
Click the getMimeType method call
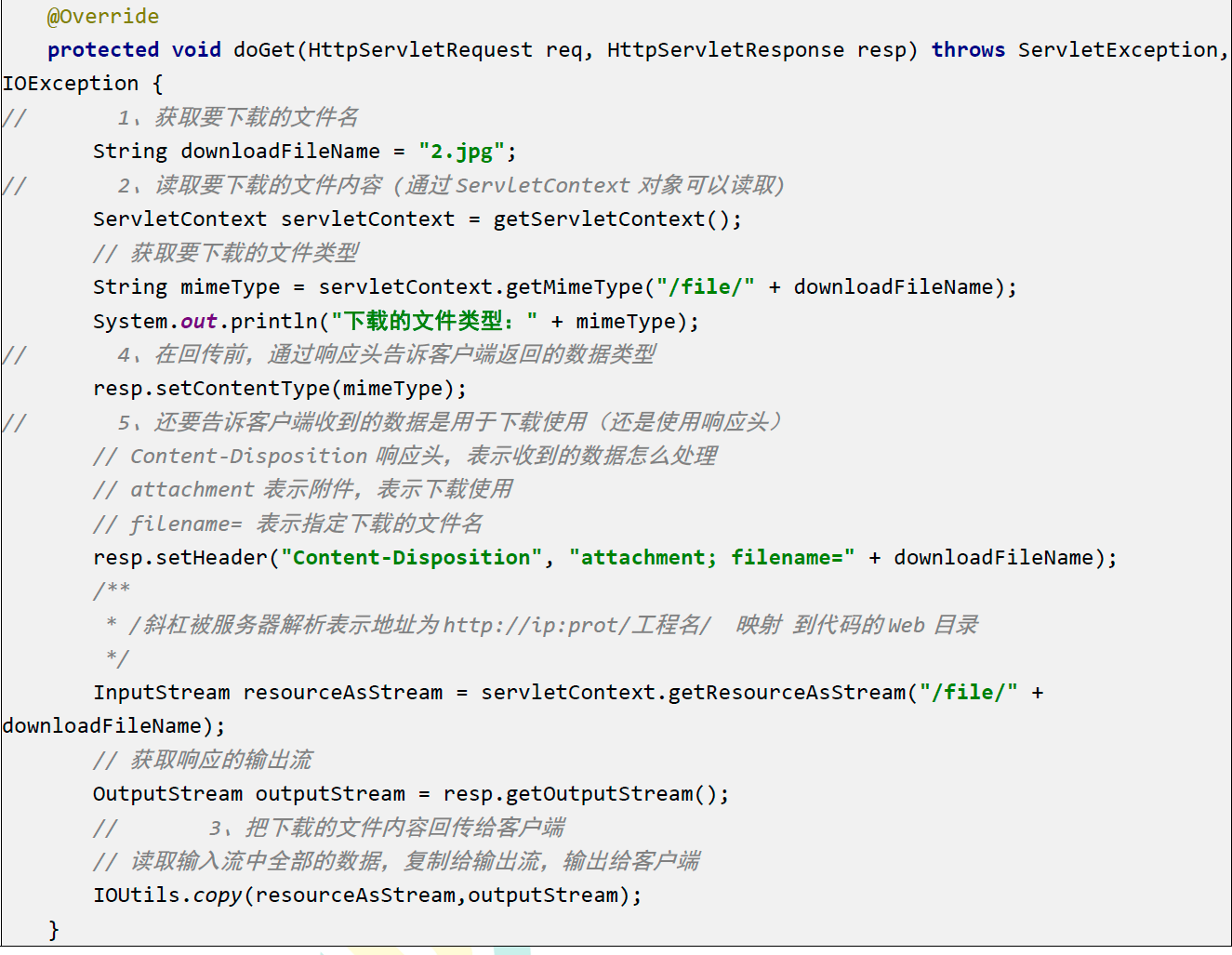coord(575,287)
